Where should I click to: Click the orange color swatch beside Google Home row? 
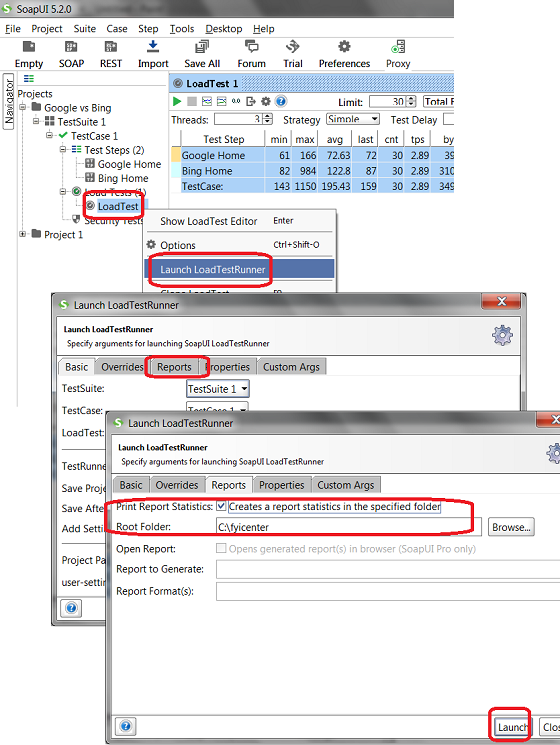pos(176,155)
